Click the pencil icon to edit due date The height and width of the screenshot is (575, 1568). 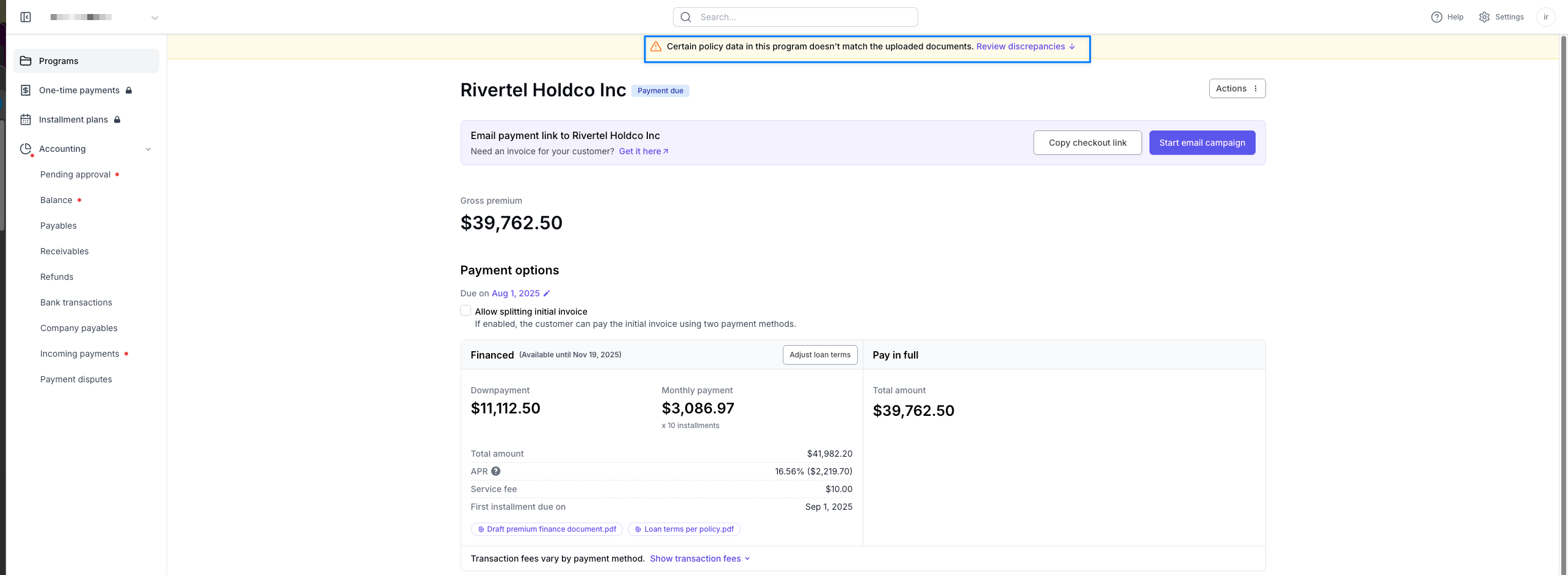[x=547, y=293]
